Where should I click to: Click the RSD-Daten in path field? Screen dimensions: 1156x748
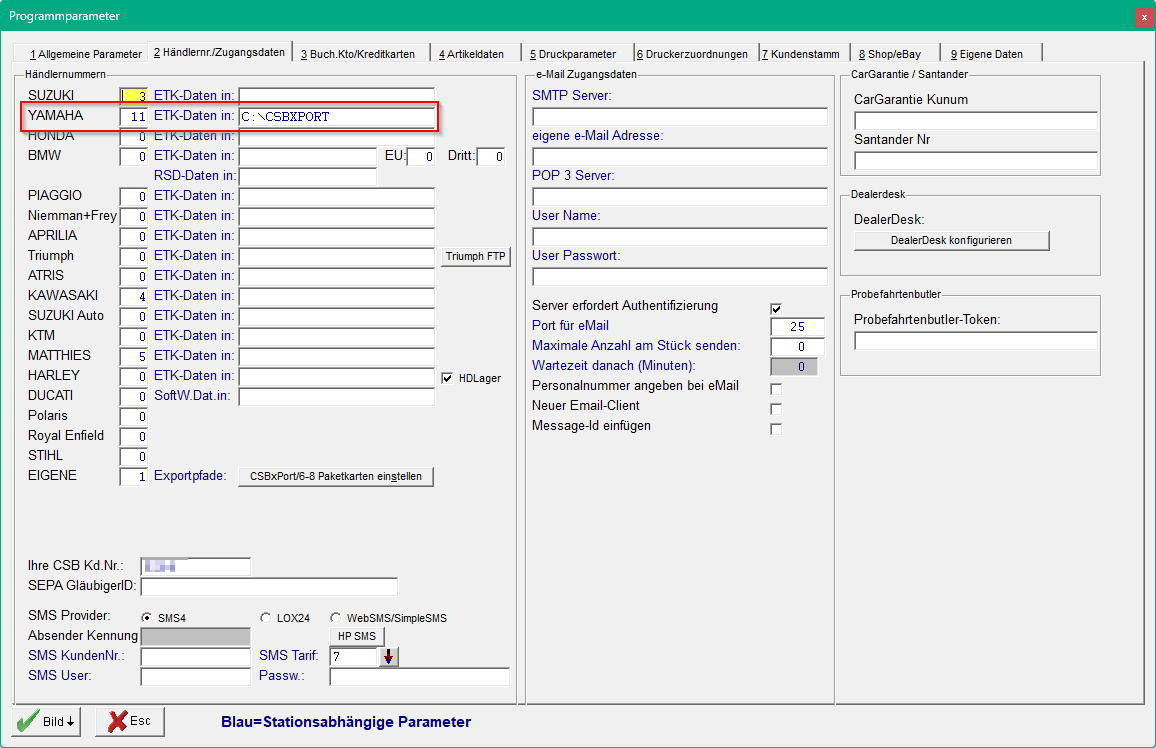(x=307, y=176)
